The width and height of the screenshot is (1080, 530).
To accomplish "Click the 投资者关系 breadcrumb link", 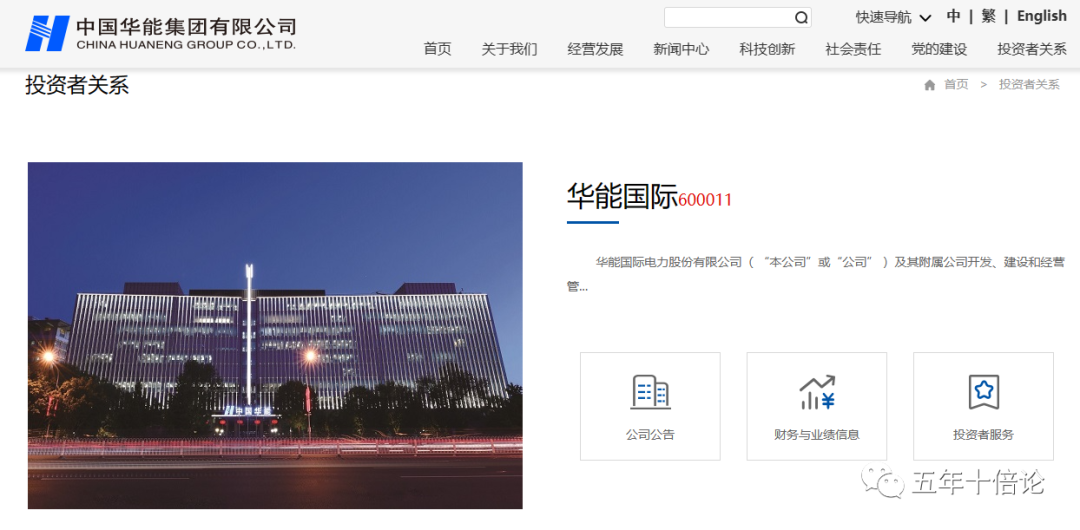I will [1029, 85].
